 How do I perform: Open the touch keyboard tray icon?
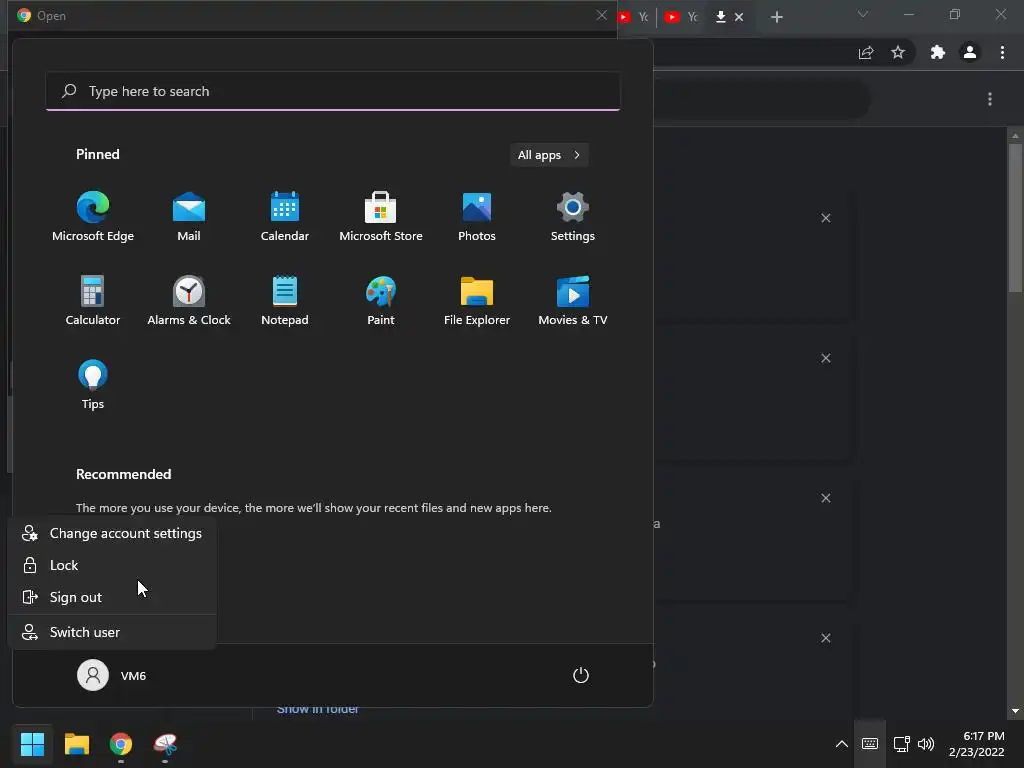tap(870, 744)
